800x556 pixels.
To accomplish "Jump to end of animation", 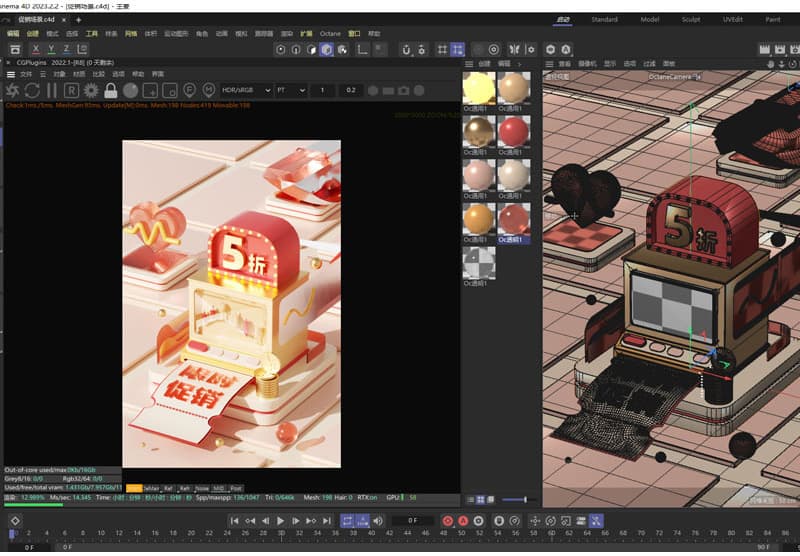I will click(x=327, y=521).
